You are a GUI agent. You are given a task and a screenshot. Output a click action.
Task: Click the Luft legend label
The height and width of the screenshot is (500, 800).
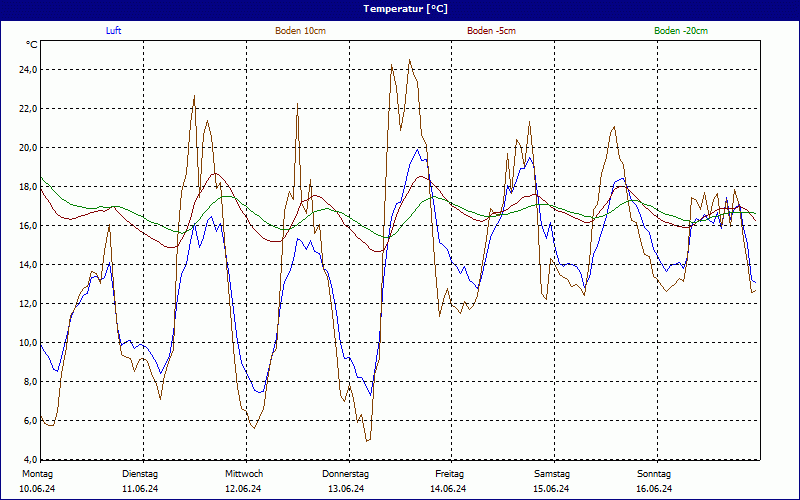coord(115,31)
